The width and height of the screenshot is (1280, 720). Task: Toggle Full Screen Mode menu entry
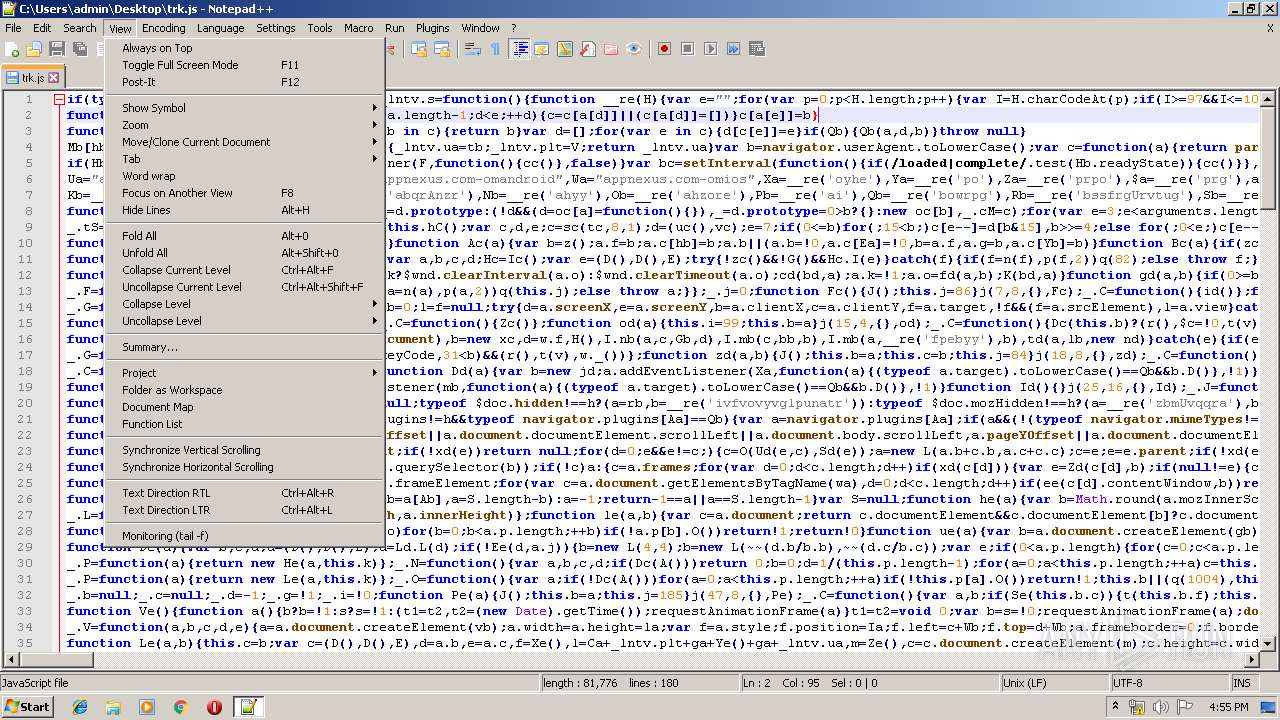[245, 65]
